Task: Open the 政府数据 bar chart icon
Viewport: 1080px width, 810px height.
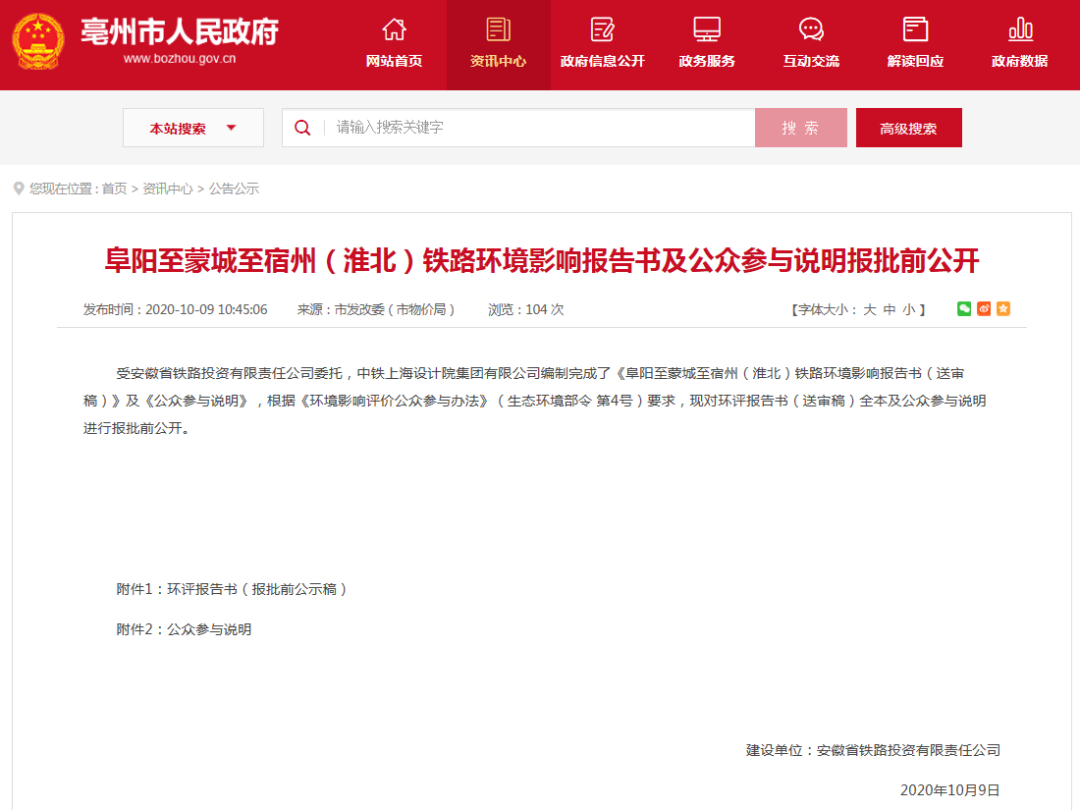Action: [1019, 29]
